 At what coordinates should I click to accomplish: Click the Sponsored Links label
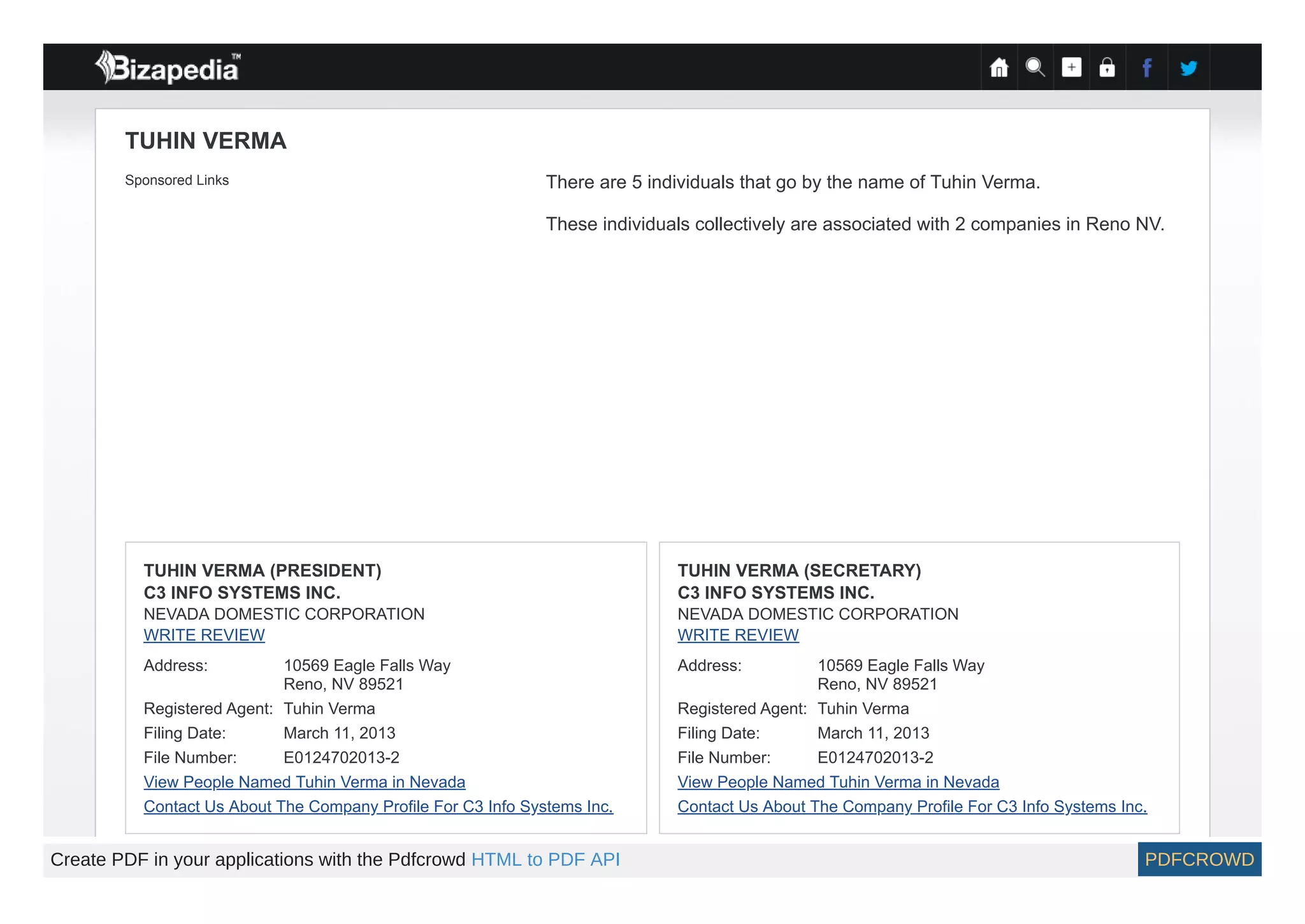coord(177,180)
